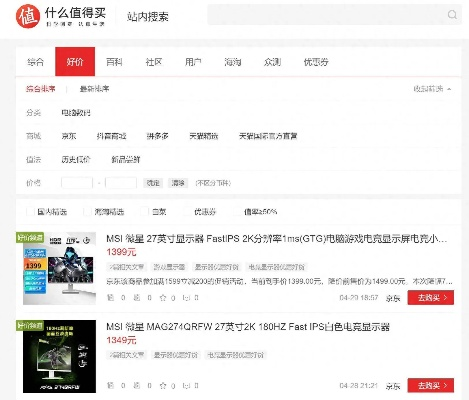Image resolution: width=469 pixels, height=400 pixels.
Task: Click the 值 vote icon on the 1399元 item
Action: tap(110, 297)
